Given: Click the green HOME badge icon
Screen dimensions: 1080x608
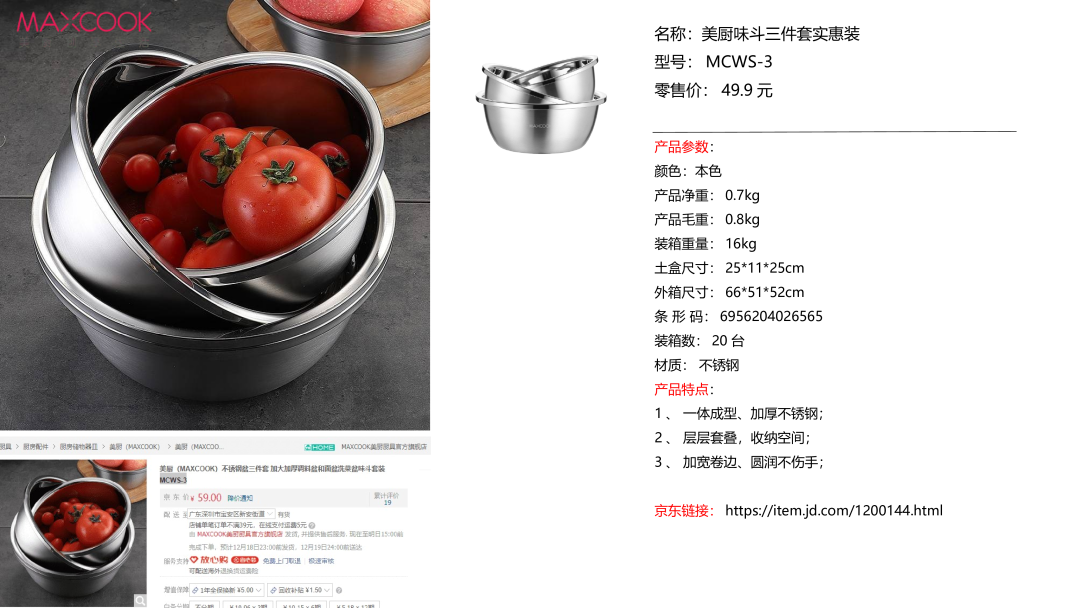Looking at the screenshot, I should [x=320, y=447].
